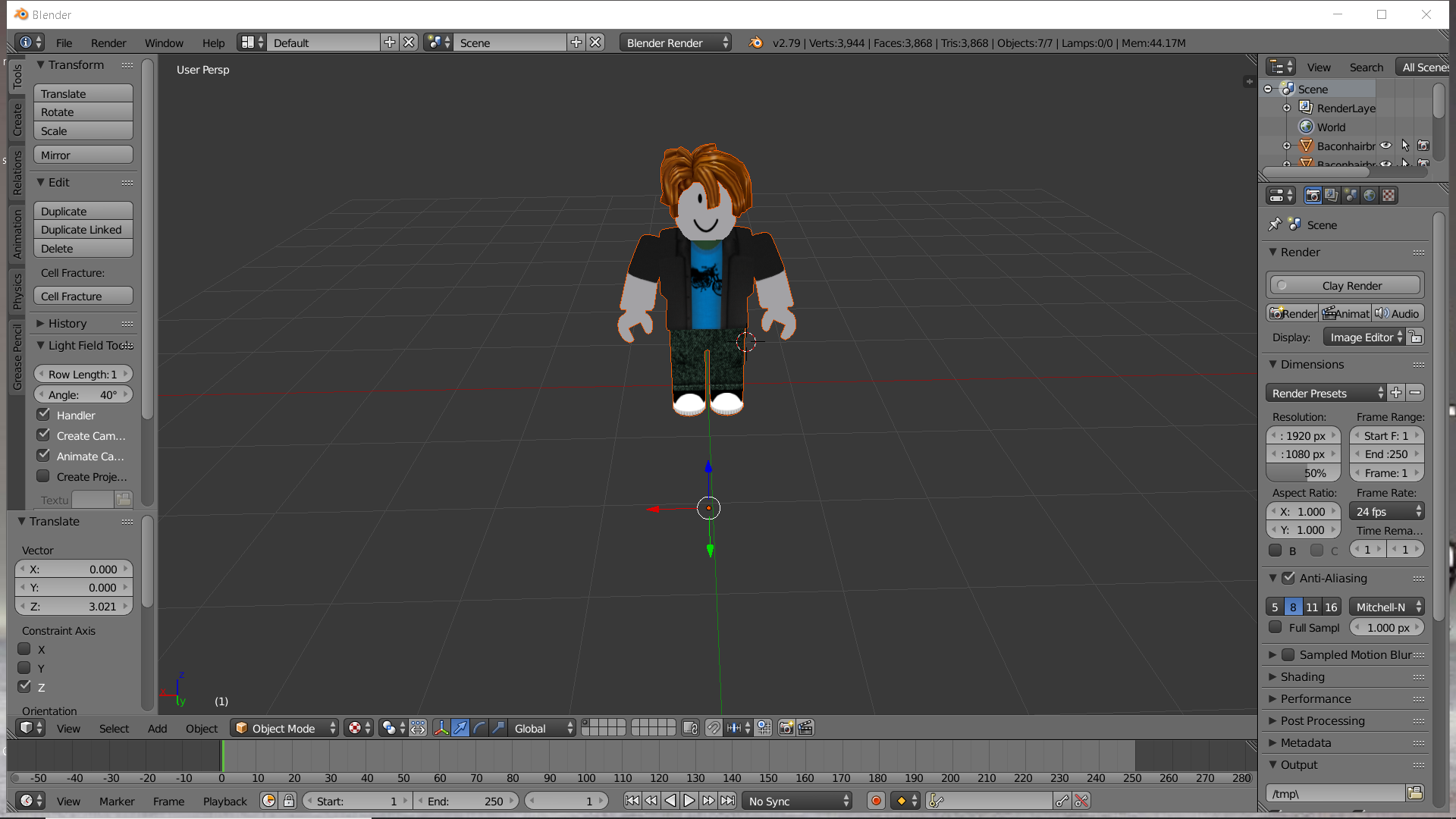This screenshot has height=819, width=1456.
Task: Uncheck the Create Cam... checkbox
Action: (43, 435)
